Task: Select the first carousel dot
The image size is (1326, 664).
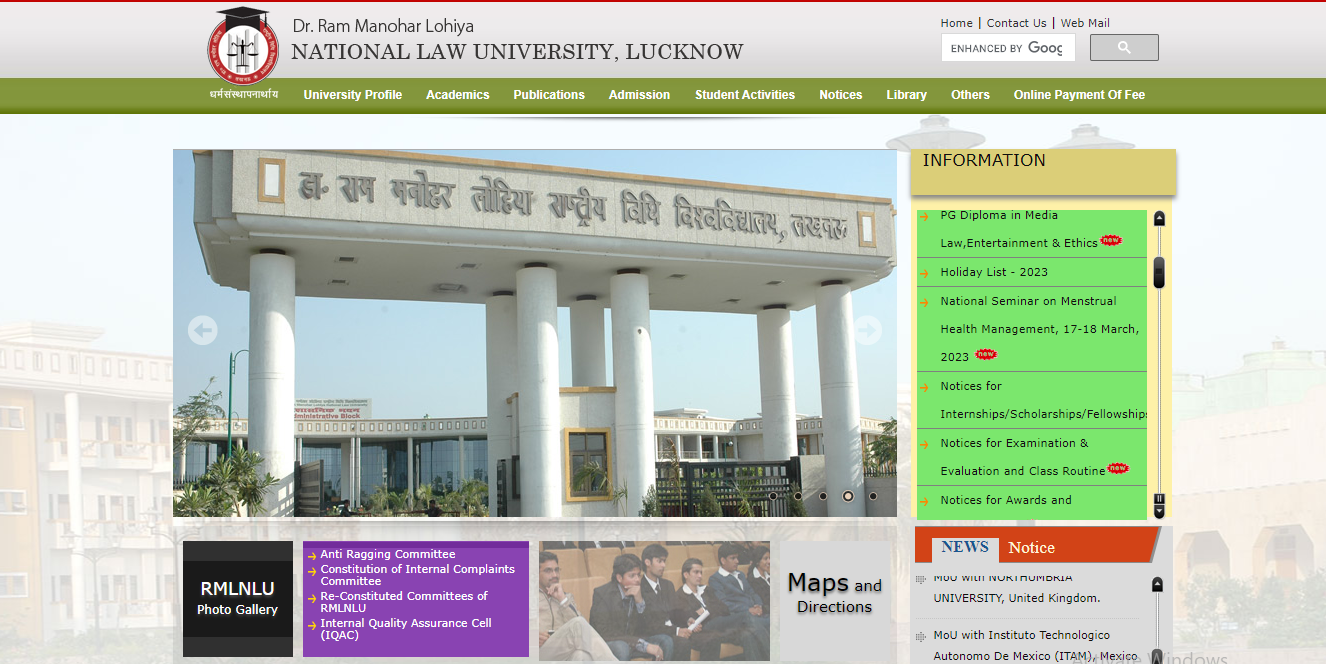Action: pyautogui.click(x=773, y=496)
